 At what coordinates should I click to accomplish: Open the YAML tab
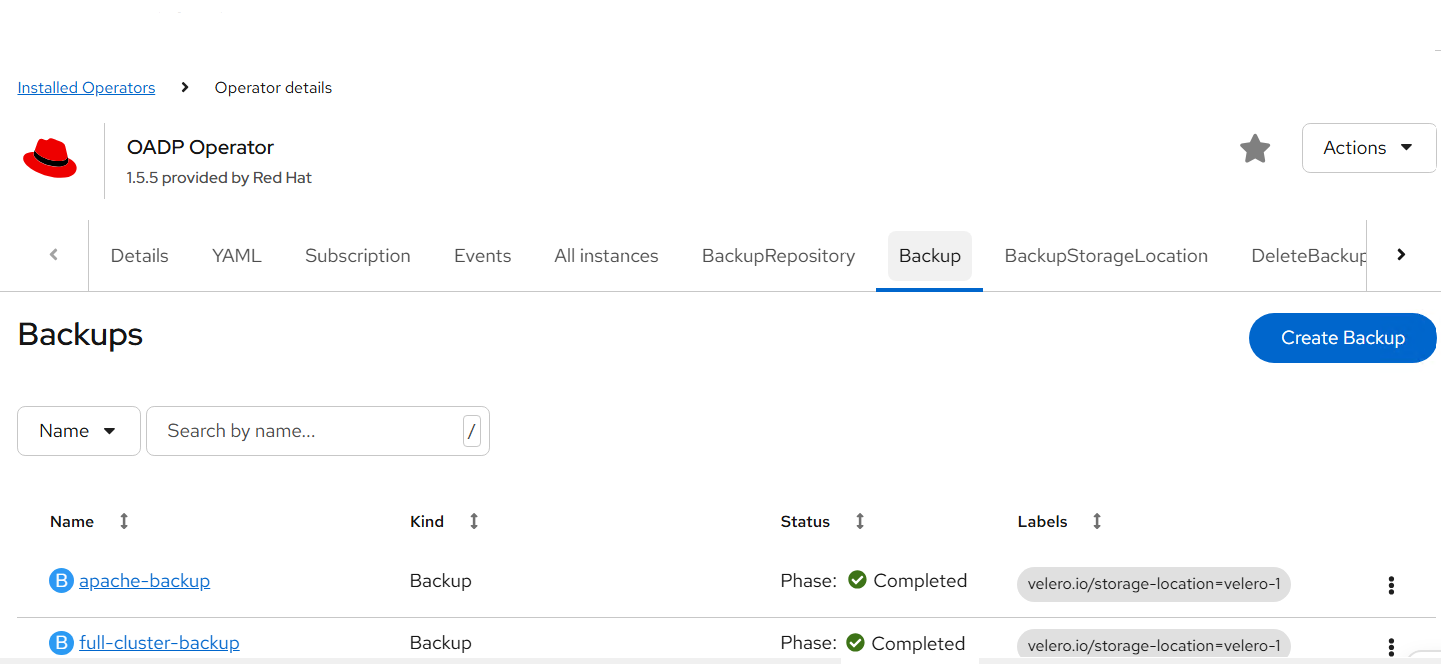[237, 256]
